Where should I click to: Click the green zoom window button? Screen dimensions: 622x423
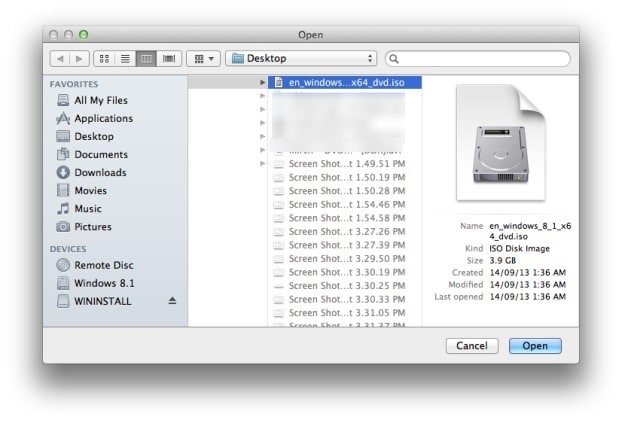(83, 35)
